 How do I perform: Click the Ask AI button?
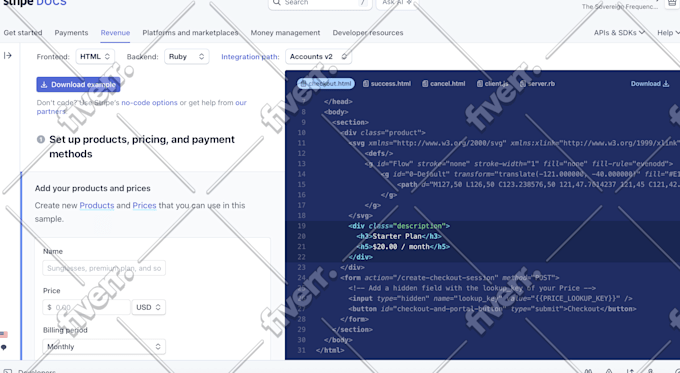pyautogui.click(x=397, y=3)
